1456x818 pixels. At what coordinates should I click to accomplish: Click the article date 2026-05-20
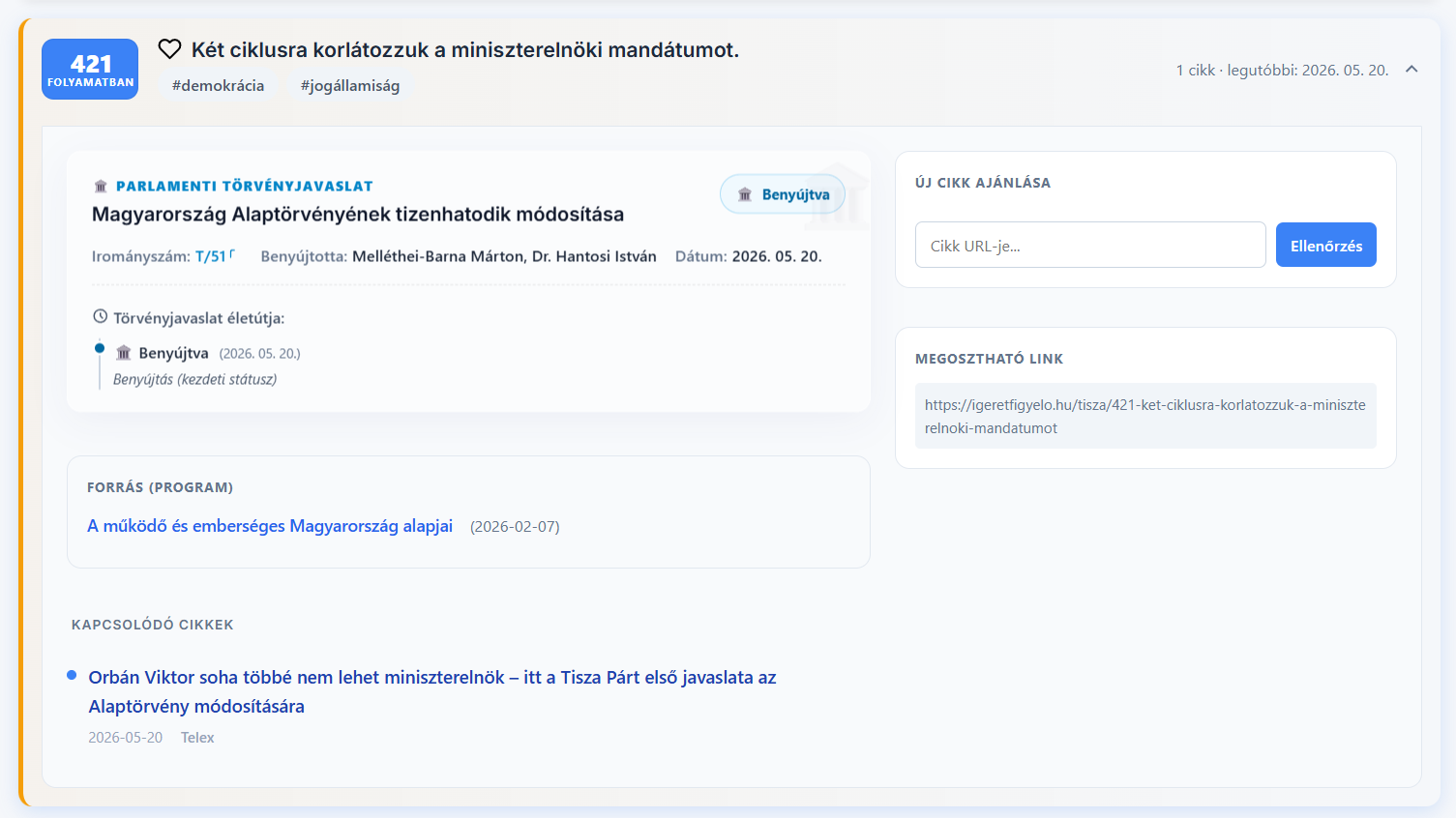125,738
